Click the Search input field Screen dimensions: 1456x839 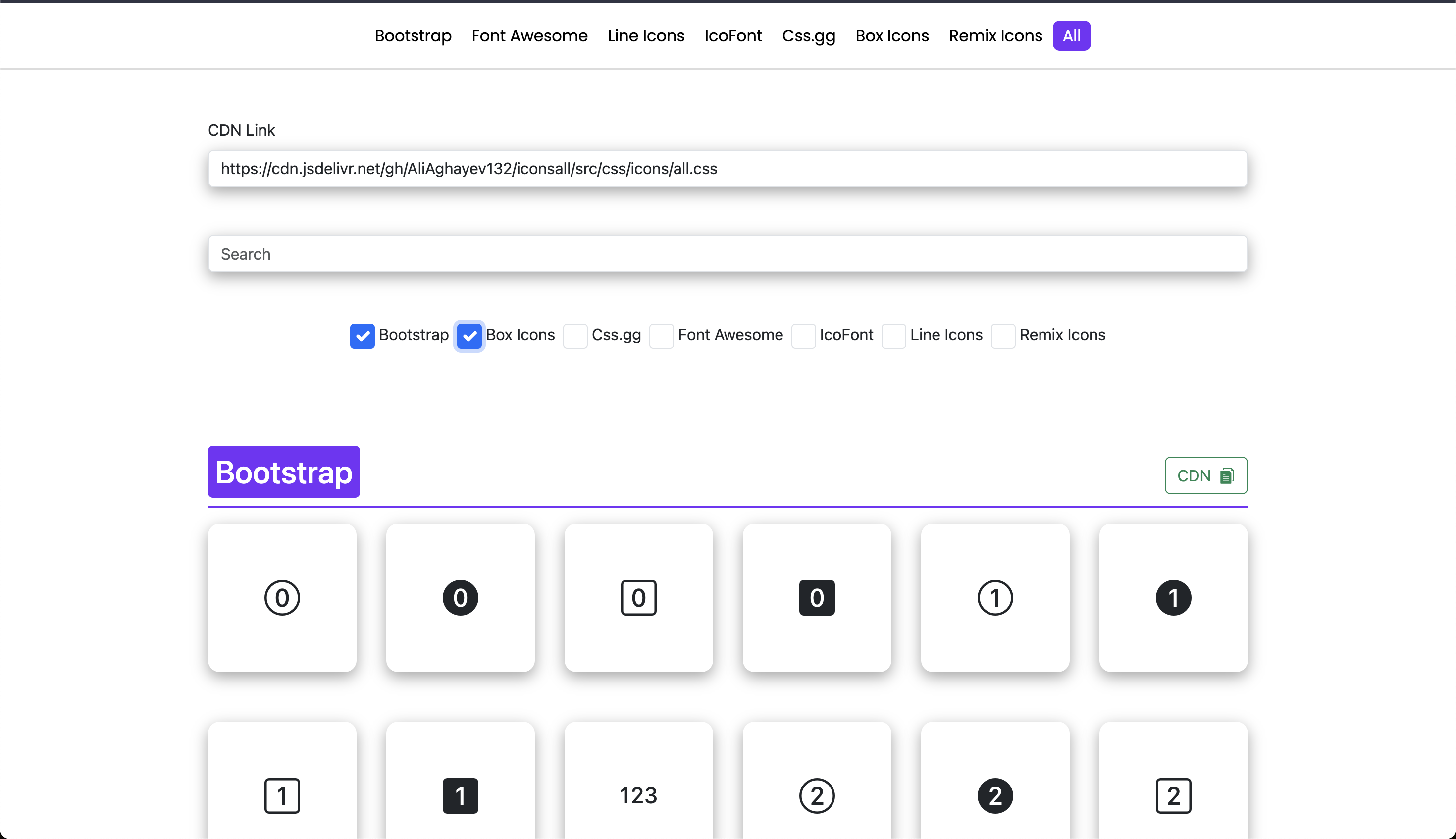click(727, 254)
